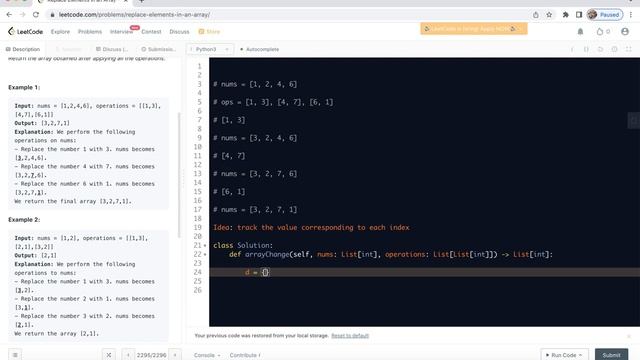Click the browser forward arrow
Screen dimensions: 640x360
[22, 15]
